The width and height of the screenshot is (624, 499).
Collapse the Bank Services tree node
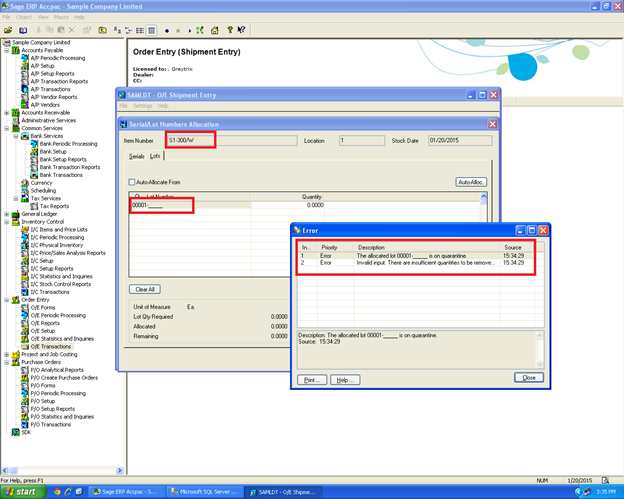point(16,136)
